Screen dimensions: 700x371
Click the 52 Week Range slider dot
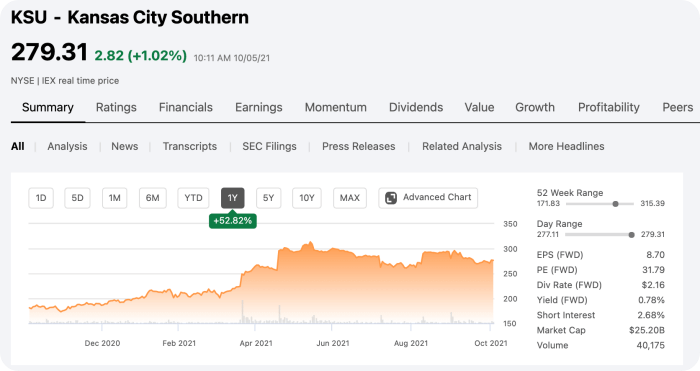[616, 204]
